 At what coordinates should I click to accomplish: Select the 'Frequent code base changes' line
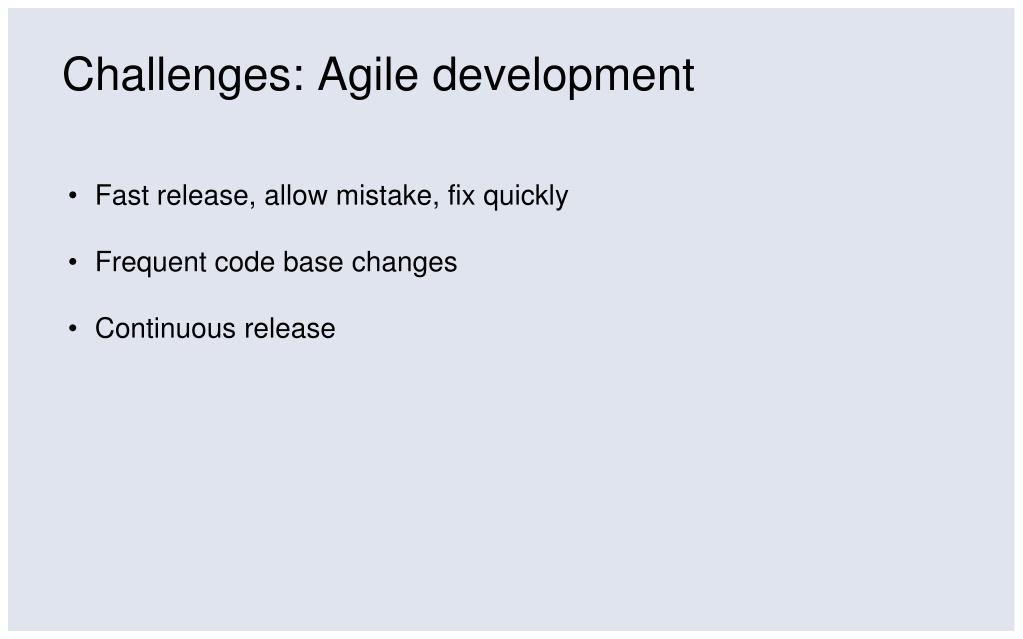point(276,262)
